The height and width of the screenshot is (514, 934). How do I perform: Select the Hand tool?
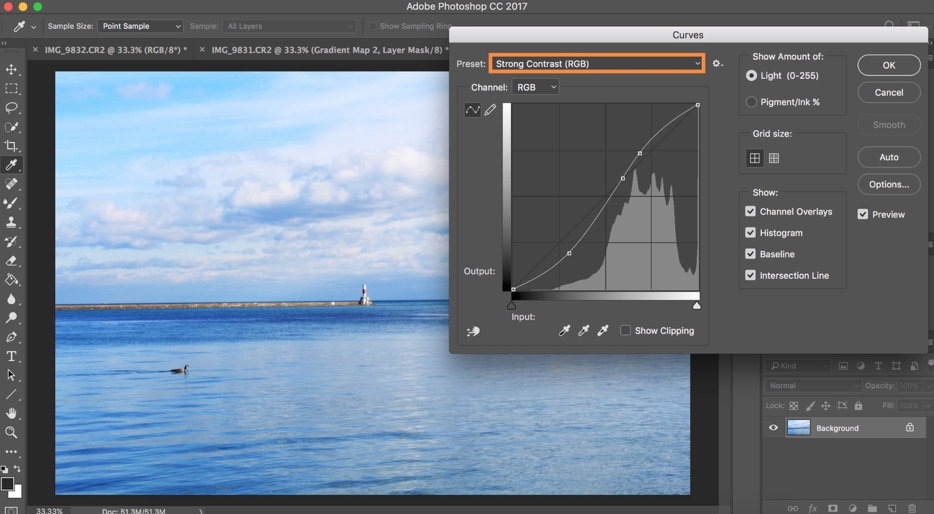point(11,413)
